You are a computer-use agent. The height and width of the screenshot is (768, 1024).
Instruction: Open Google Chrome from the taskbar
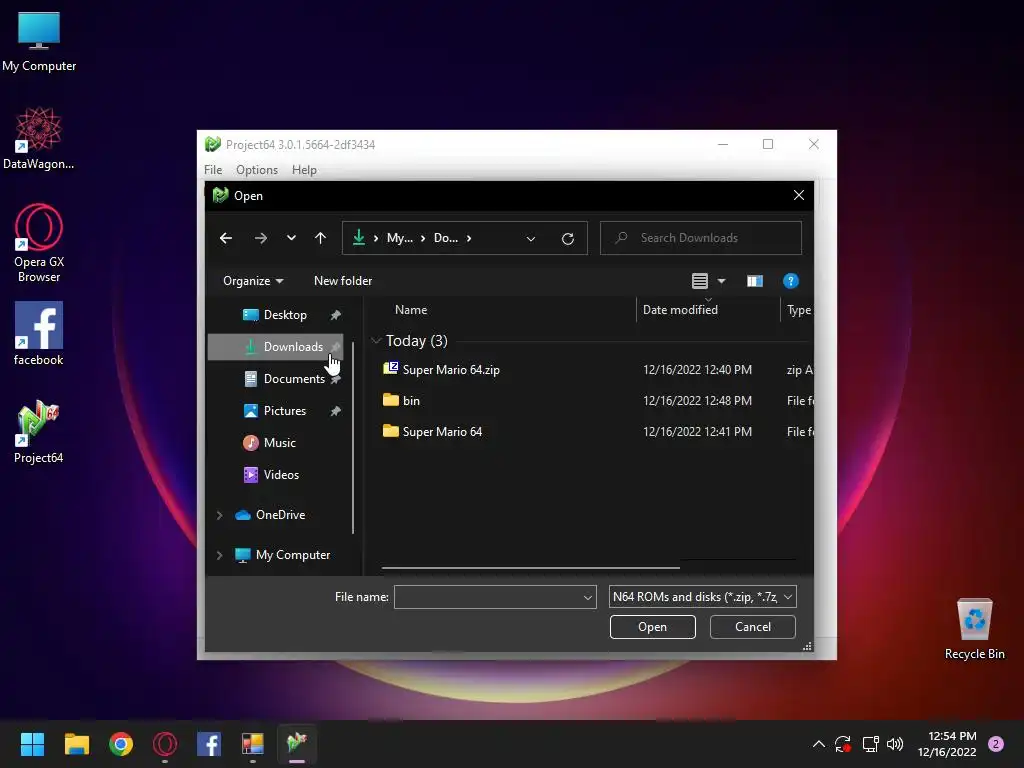tap(121, 744)
